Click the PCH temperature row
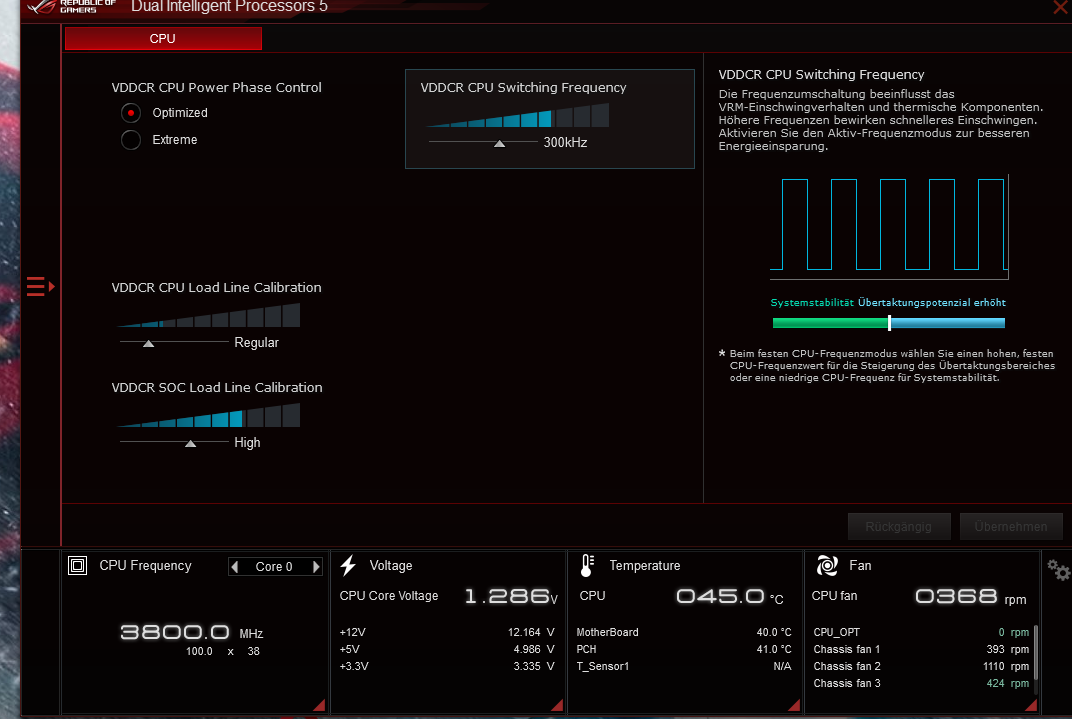 (684, 649)
